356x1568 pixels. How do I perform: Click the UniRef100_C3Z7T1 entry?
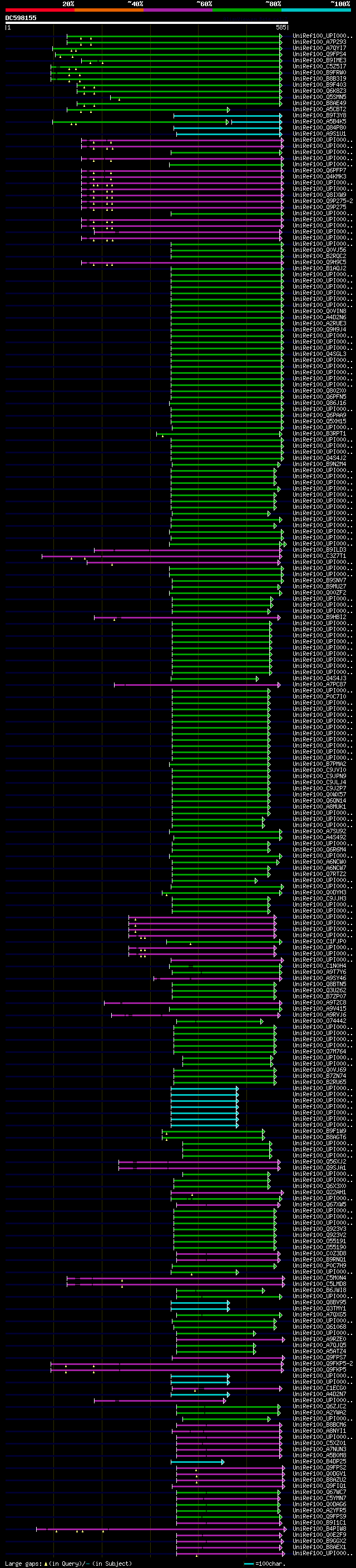tap(319, 556)
